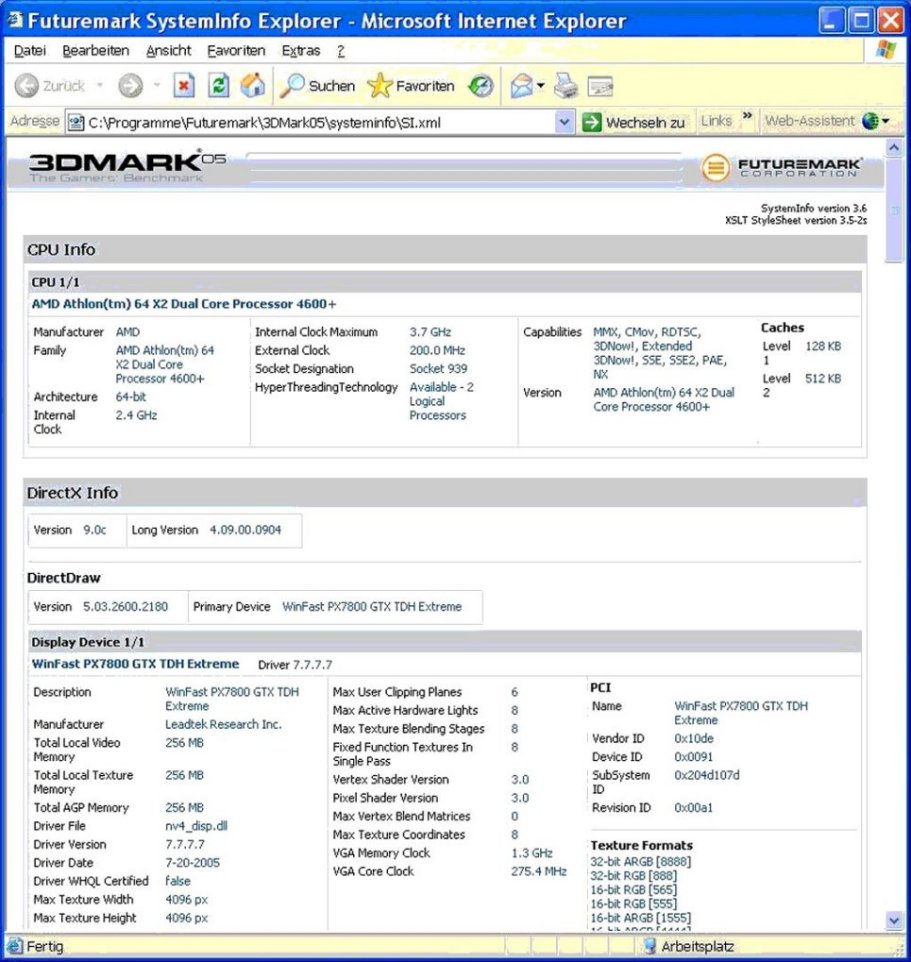This screenshot has width=911, height=962.
Task: Click the DirectDraw version 5.03.2600.2180
Action: coord(125,607)
